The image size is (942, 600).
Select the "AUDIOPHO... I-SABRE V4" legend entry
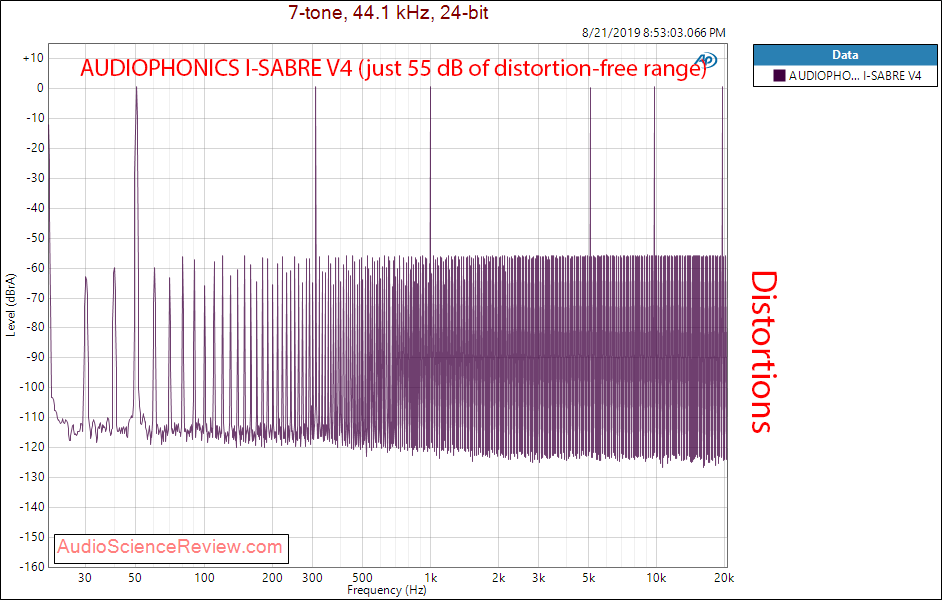coord(848,76)
